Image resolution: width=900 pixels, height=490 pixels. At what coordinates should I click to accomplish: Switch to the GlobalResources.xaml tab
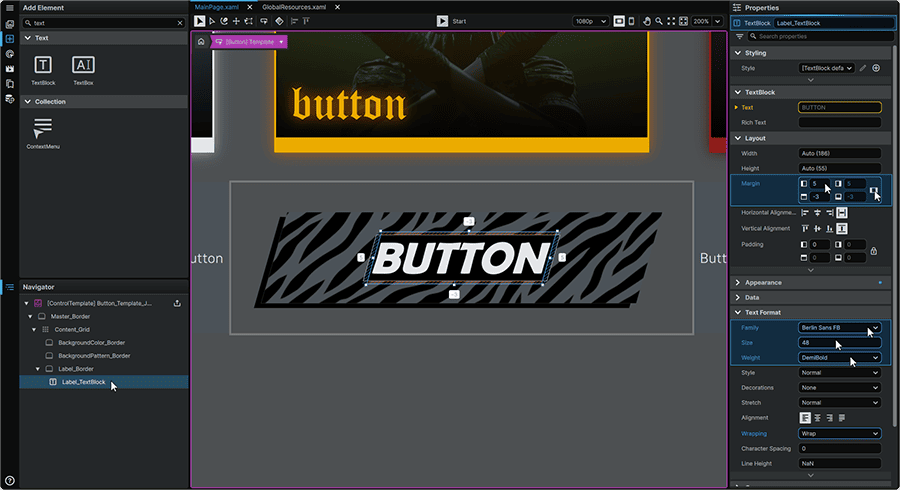point(294,7)
